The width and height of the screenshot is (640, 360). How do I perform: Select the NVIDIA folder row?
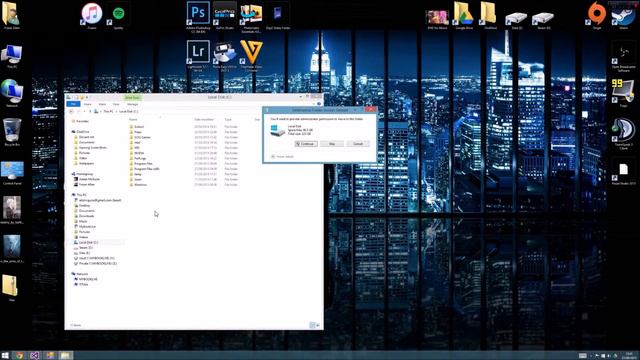click(184, 153)
